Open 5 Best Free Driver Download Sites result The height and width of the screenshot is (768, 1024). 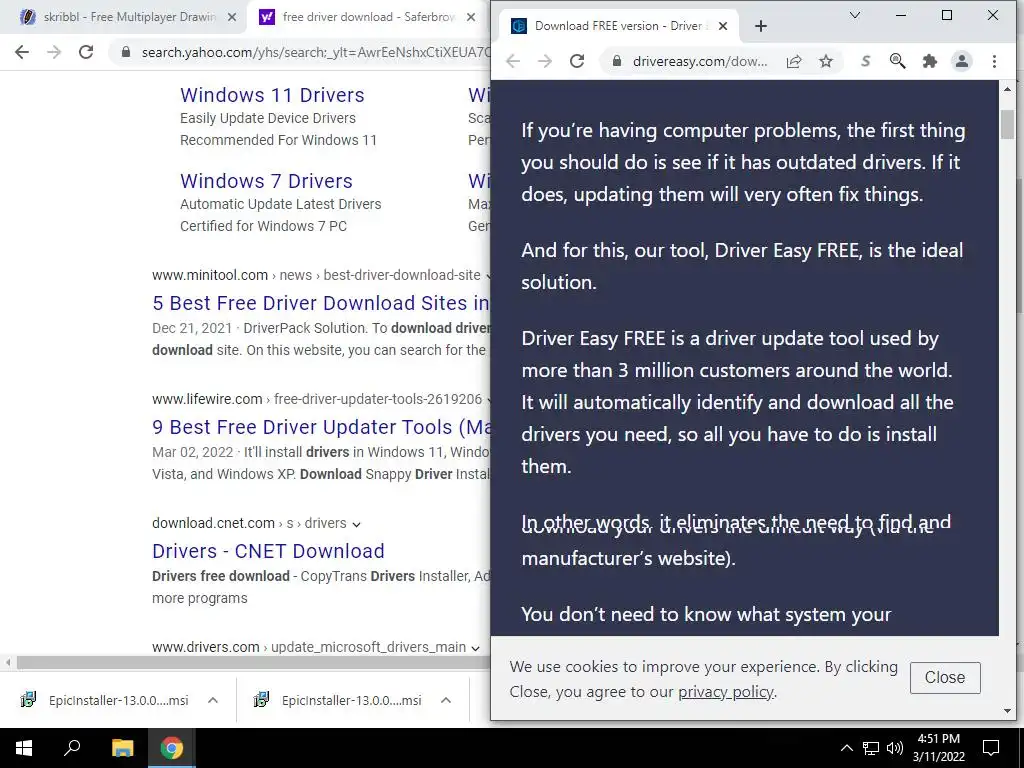[321, 303]
